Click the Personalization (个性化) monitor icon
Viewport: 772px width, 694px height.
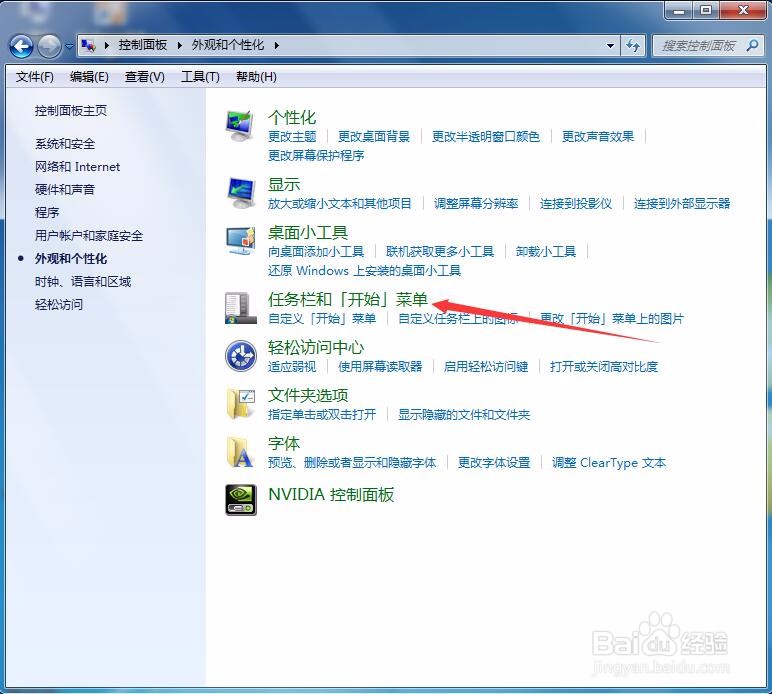240,126
